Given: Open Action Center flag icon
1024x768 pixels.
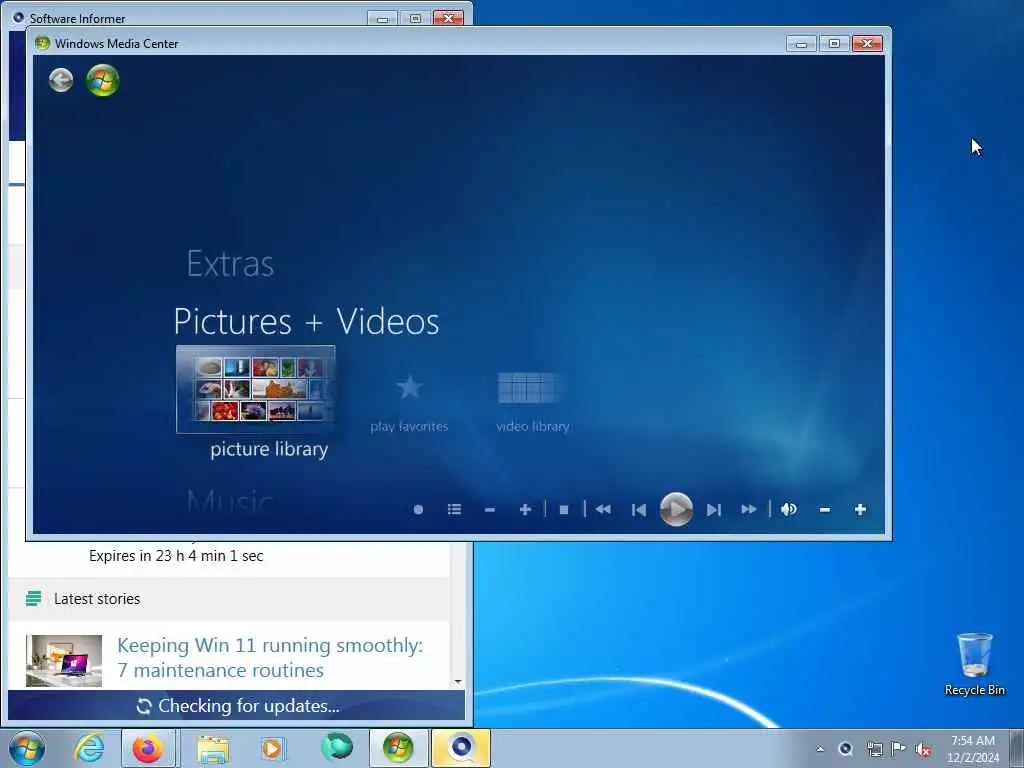Looking at the screenshot, I should (x=899, y=748).
